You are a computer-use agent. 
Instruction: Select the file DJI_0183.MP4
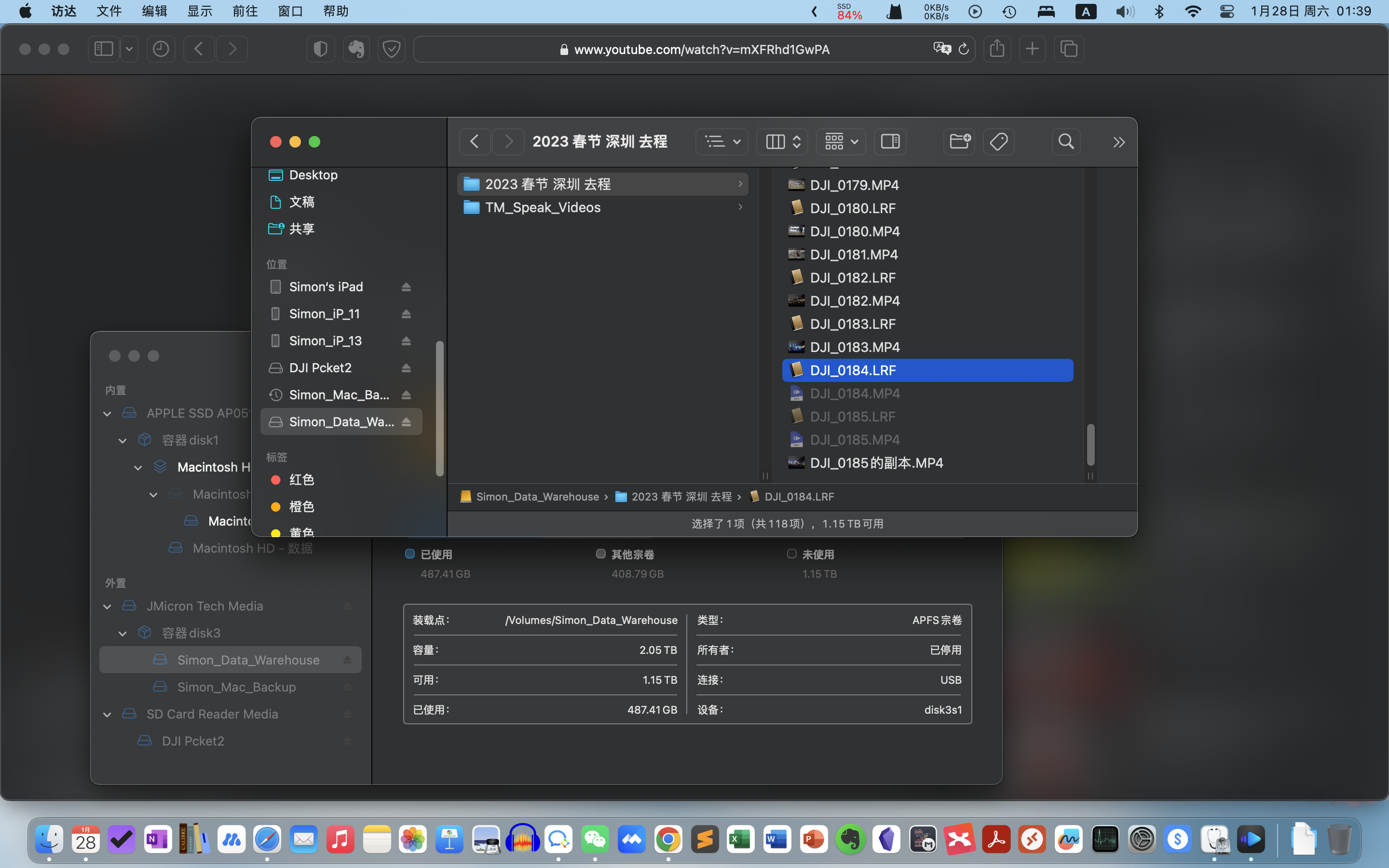point(855,347)
